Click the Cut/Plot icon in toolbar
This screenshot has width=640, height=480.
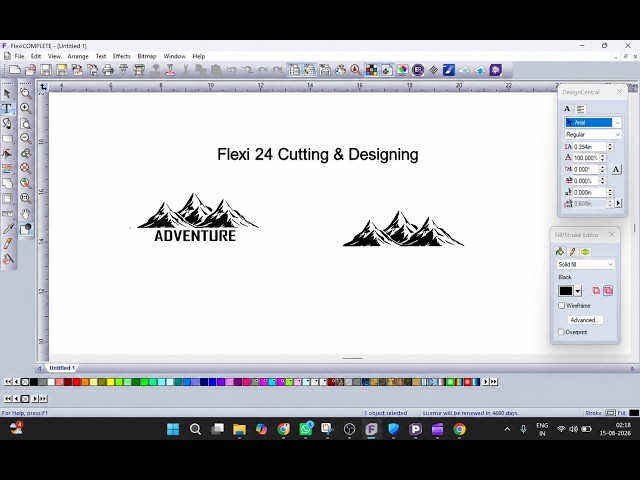point(124,70)
